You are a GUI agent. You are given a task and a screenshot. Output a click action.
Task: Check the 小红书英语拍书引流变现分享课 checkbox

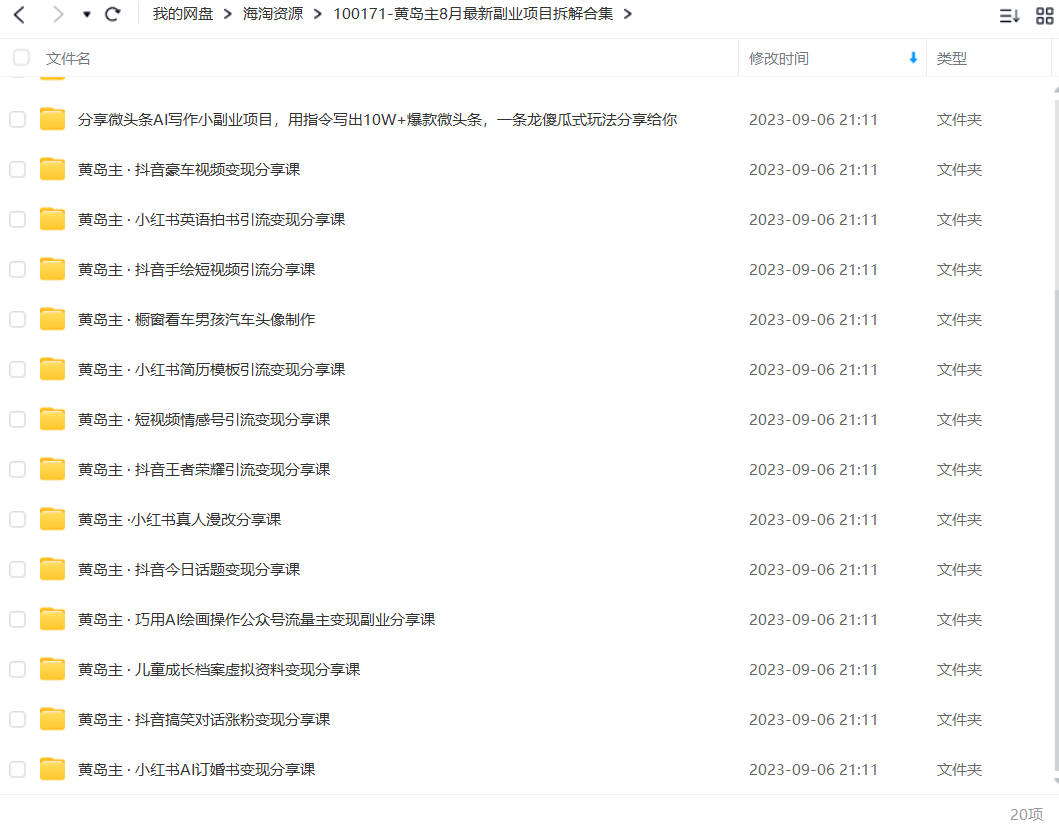coord(18,219)
